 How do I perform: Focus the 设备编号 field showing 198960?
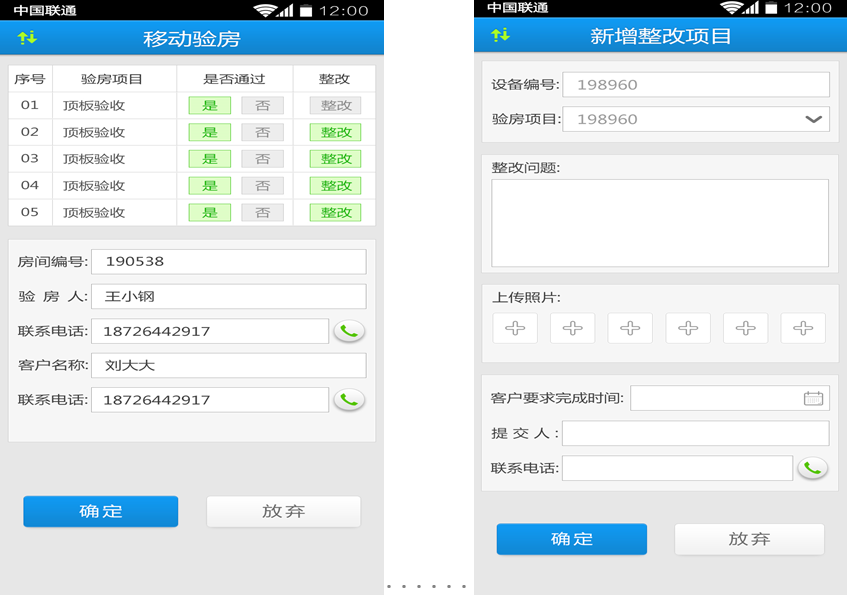696,84
